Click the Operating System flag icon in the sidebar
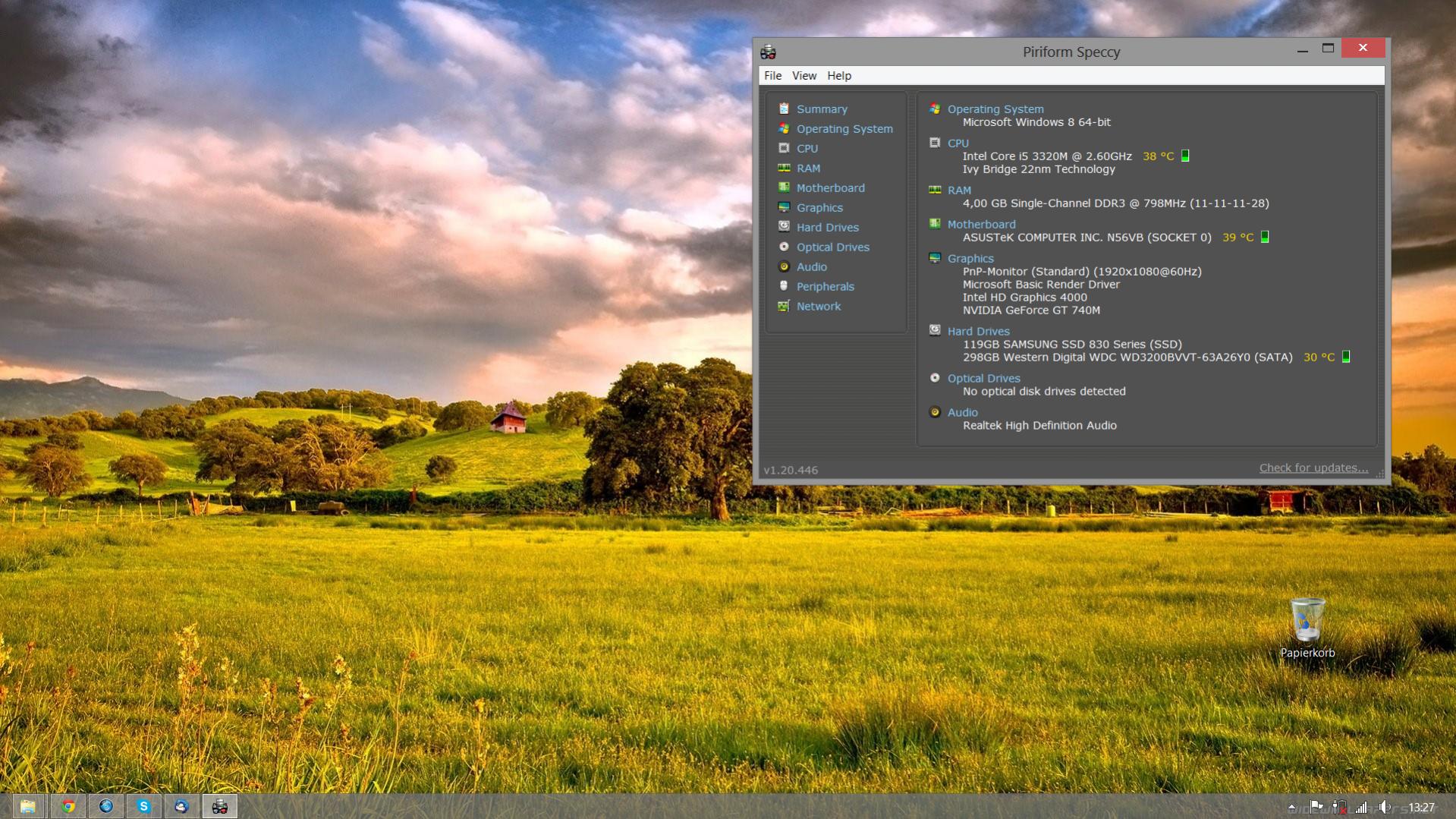 [784, 128]
